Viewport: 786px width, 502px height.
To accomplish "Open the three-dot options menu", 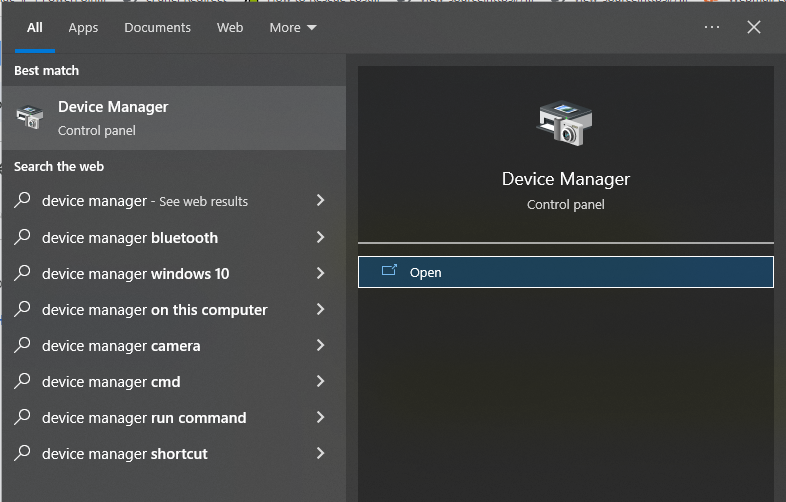I will click(x=712, y=27).
